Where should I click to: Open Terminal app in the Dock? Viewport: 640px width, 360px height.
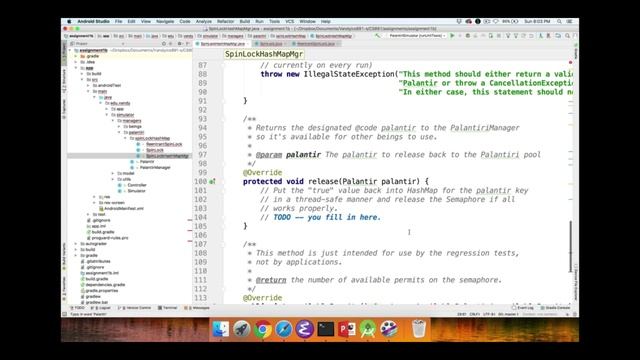pyautogui.click(x=326, y=329)
